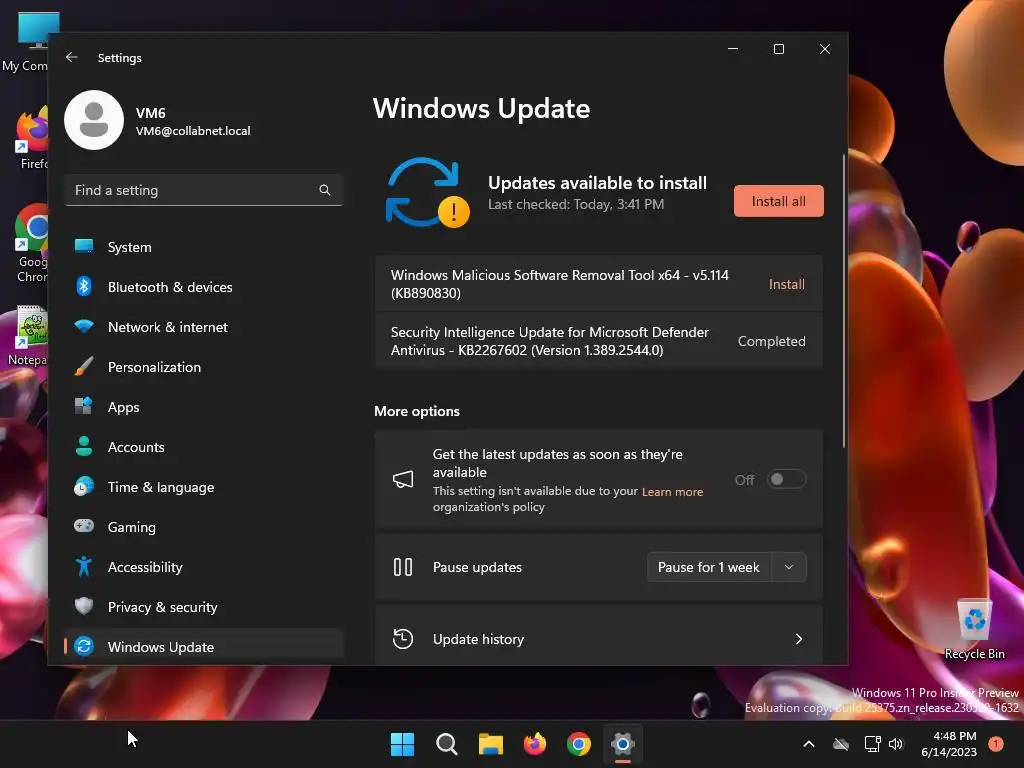Click the Windows Update sync icon in sidebar

coord(84,647)
